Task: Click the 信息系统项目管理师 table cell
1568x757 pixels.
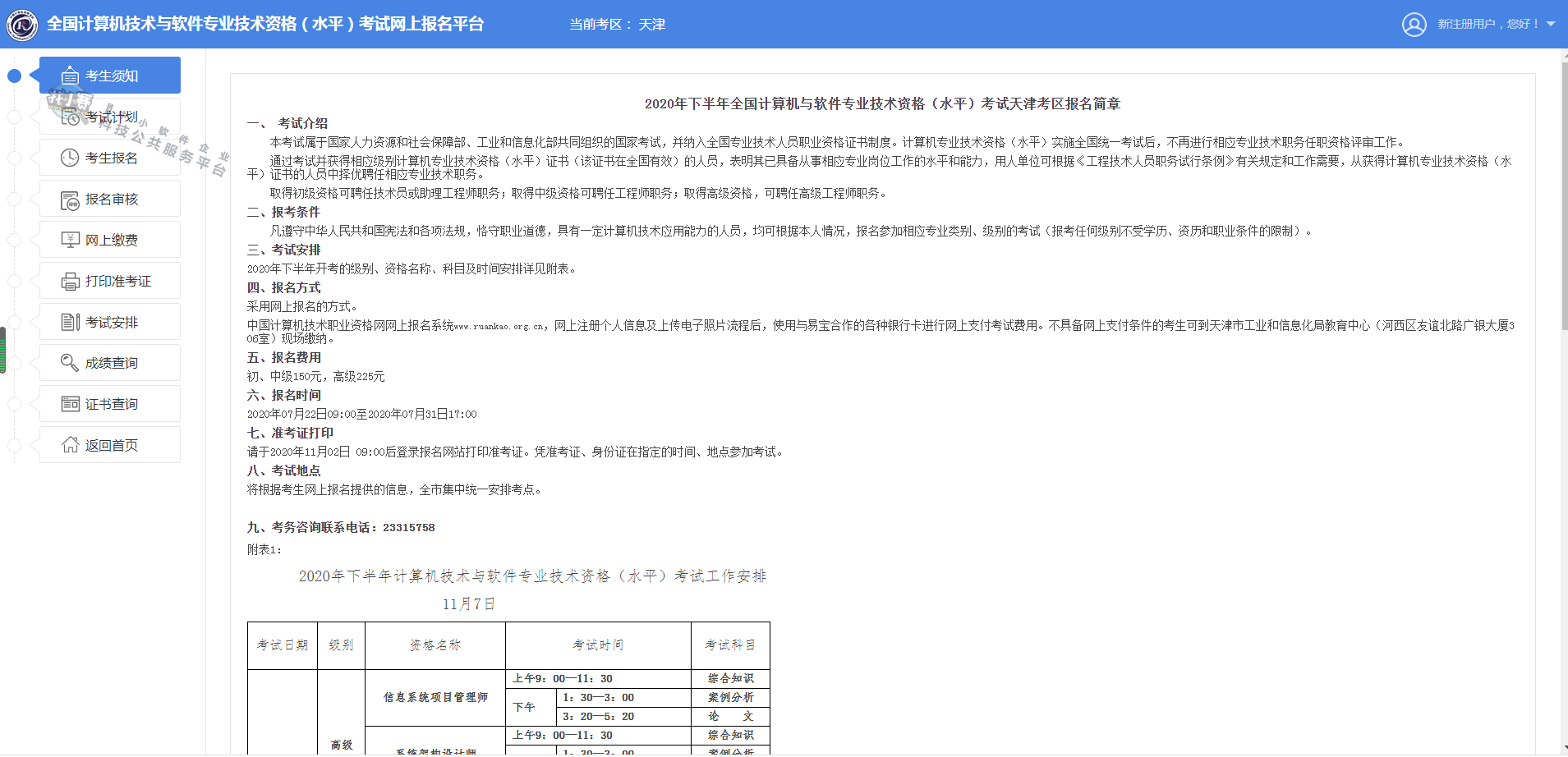Action: click(x=435, y=697)
